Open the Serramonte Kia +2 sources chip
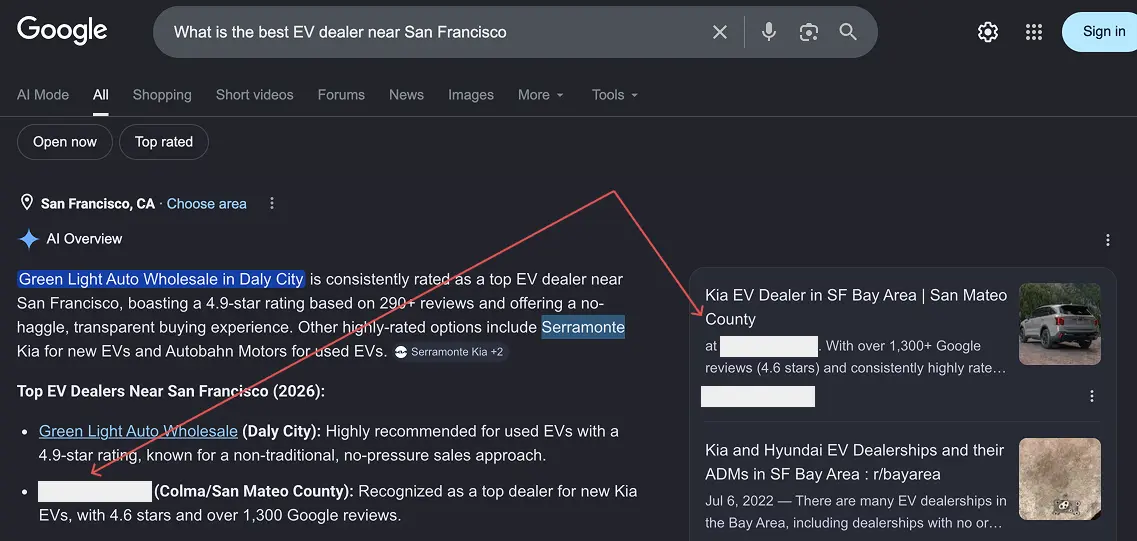 449,352
